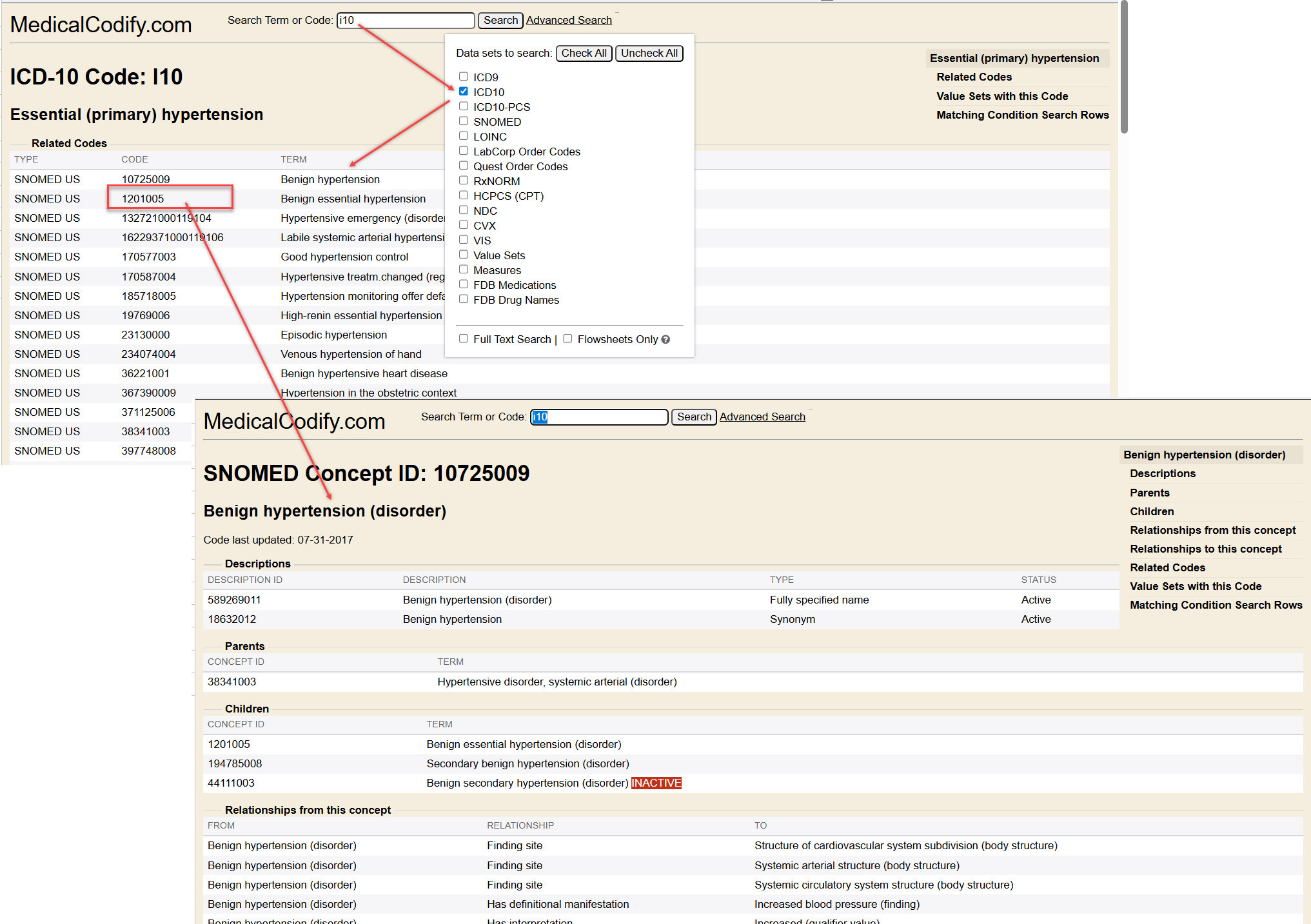Select the RxNORM data set checkbox
1311x924 pixels.
[x=463, y=181]
